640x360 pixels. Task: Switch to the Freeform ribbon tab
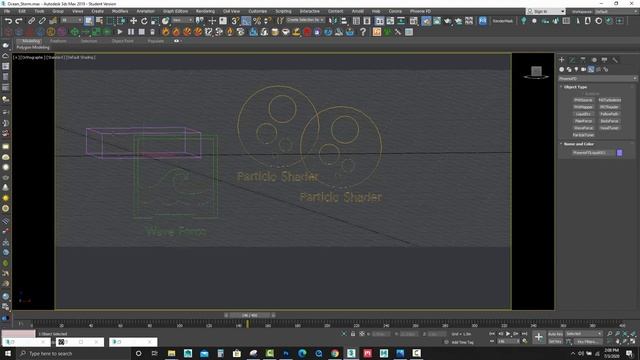click(58, 41)
